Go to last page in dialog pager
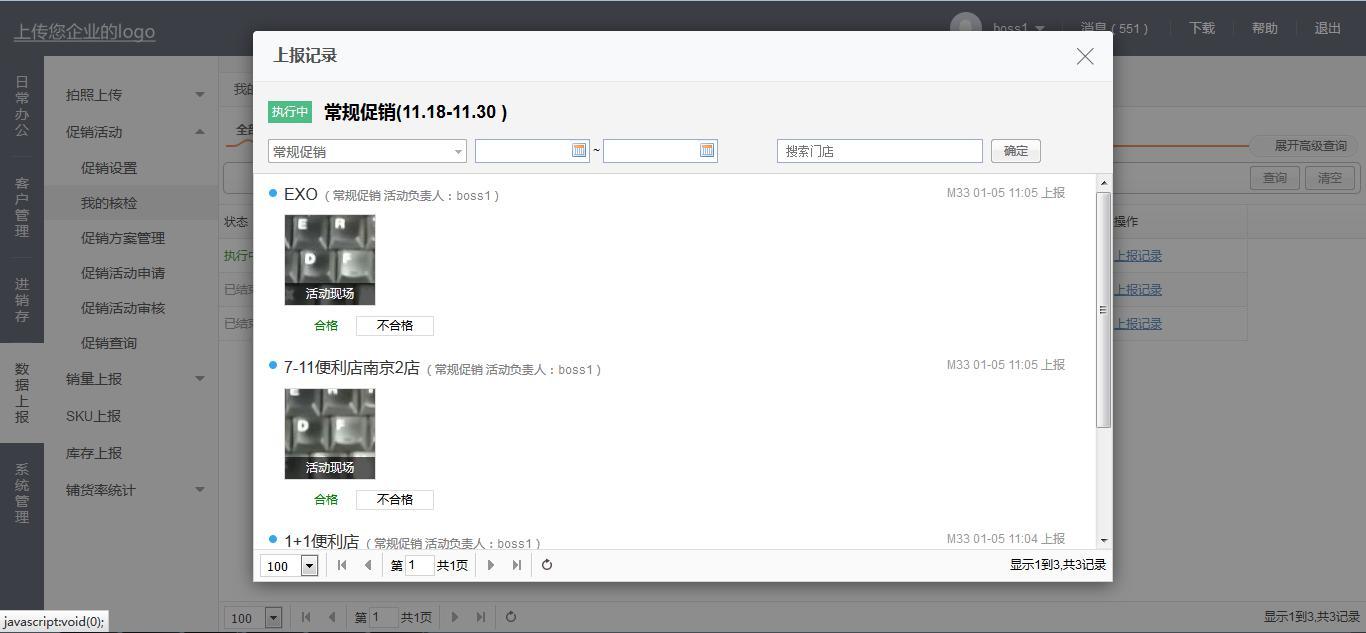Viewport: 1366px width, 633px height. [x=516, y=565]
